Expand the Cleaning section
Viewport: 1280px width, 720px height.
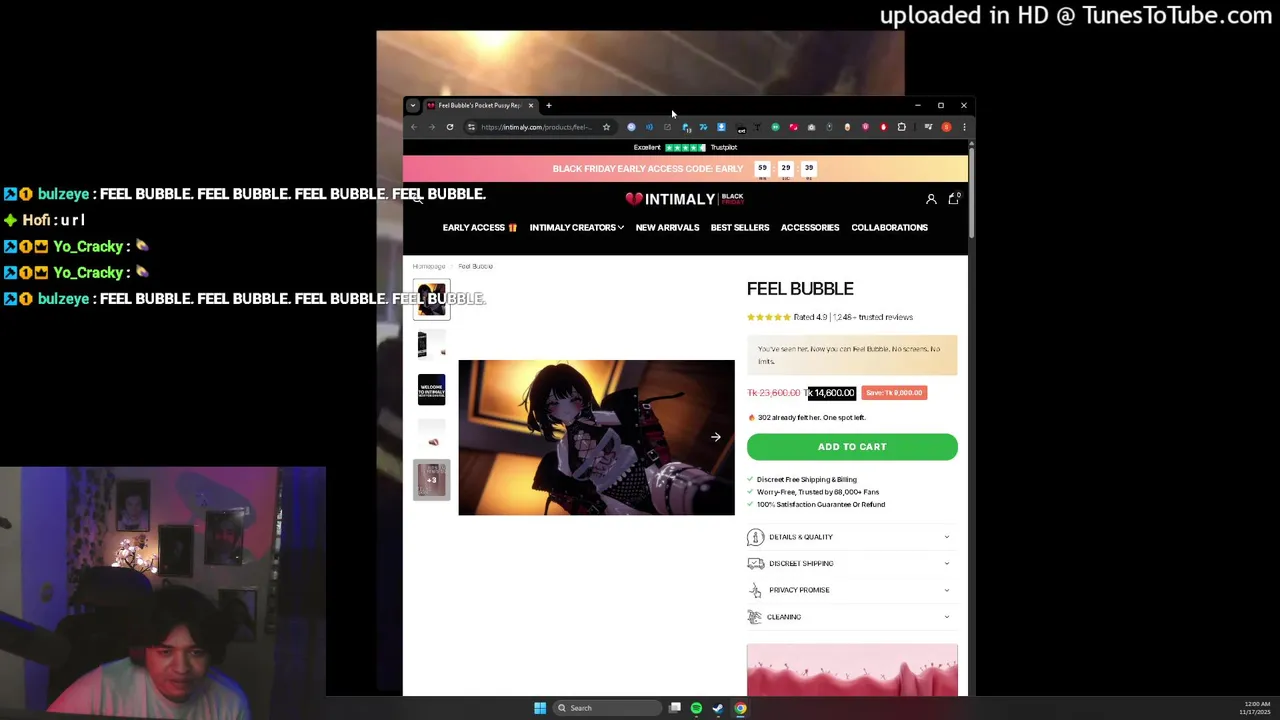click(852, 617)
